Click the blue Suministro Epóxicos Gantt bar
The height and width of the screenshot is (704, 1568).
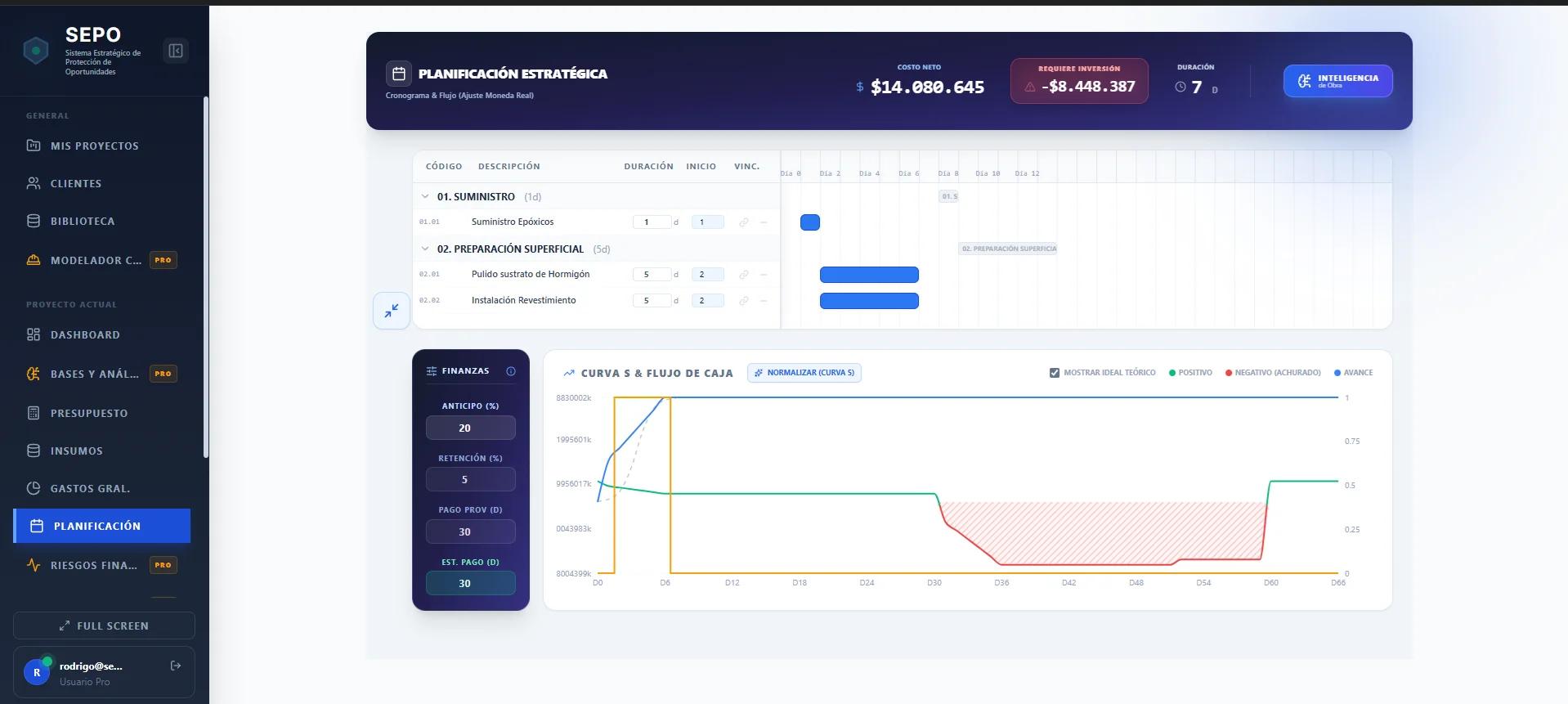click(810, 222)
